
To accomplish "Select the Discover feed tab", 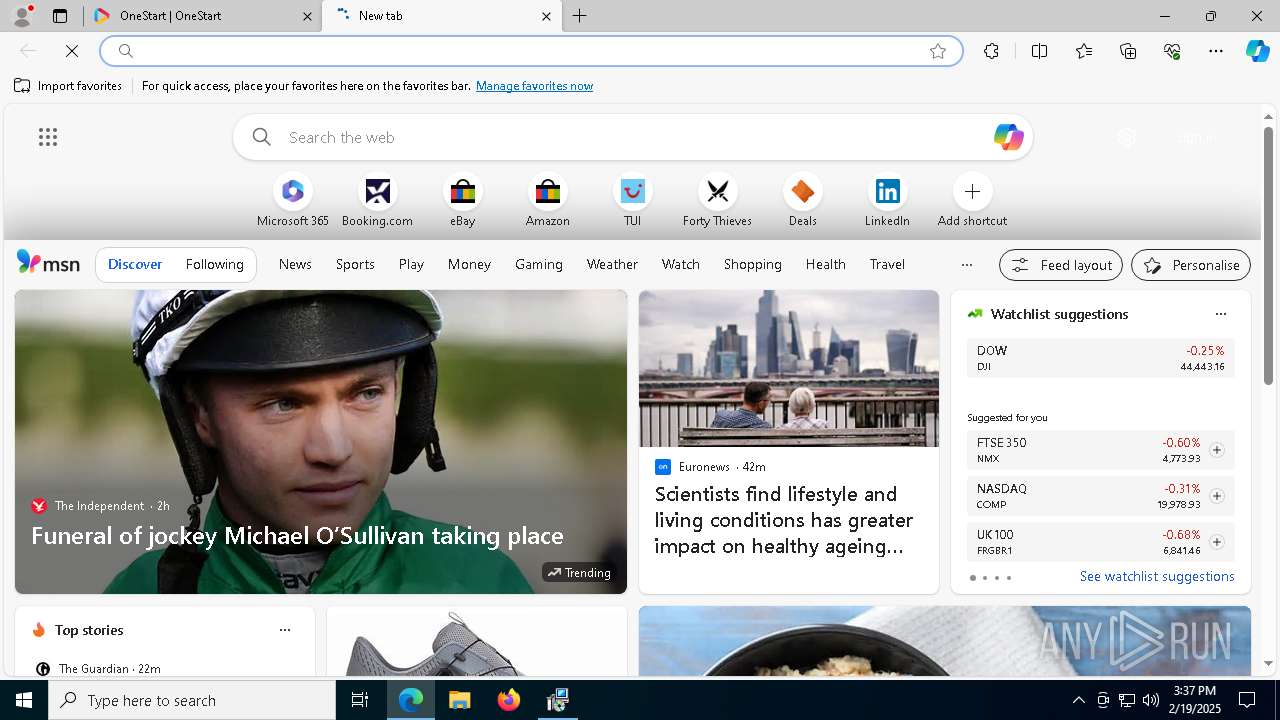I will click(135, 264).
